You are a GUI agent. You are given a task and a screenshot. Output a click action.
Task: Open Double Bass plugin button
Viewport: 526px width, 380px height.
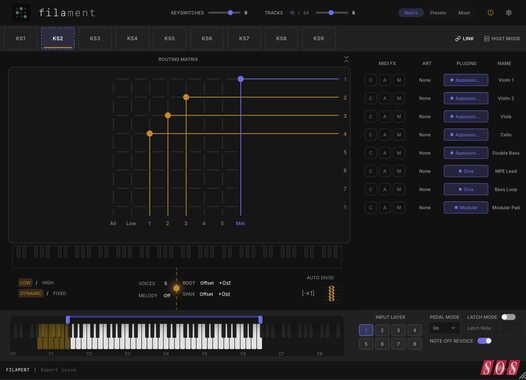coord(466,153)
